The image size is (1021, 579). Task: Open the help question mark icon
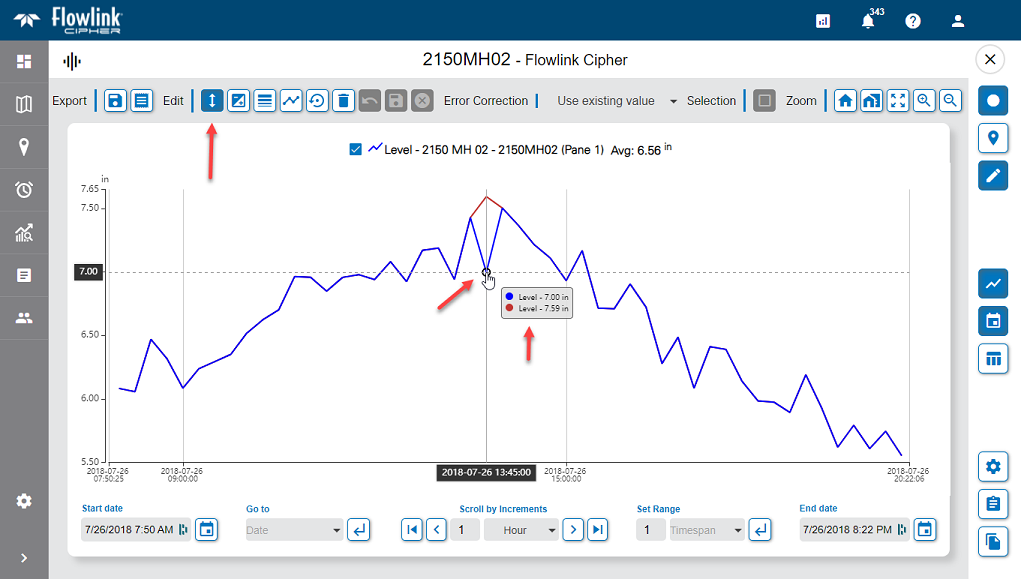913,21
